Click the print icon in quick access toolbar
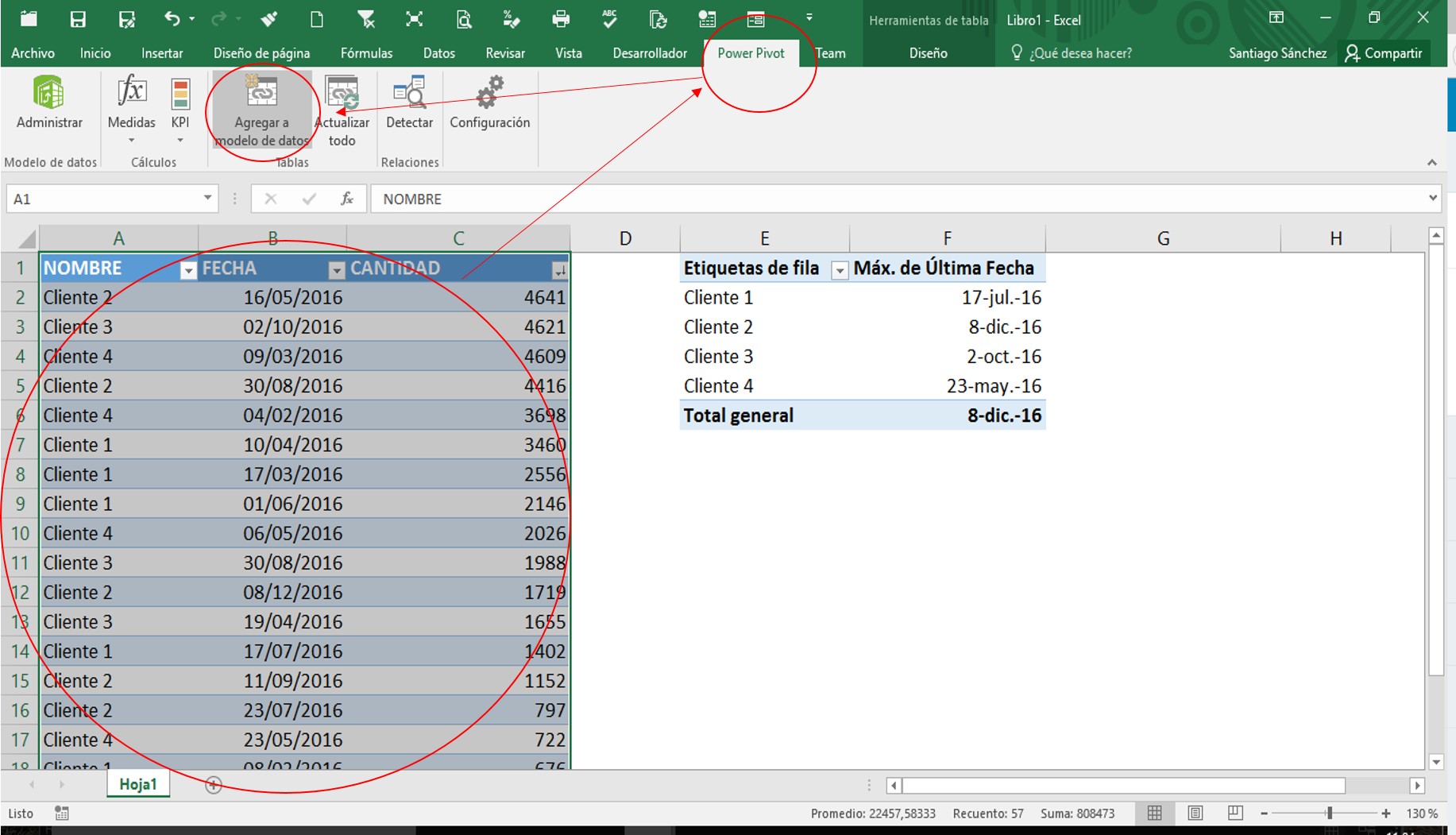Viewport: 1456px width, 835px height. tap(561, 19)
